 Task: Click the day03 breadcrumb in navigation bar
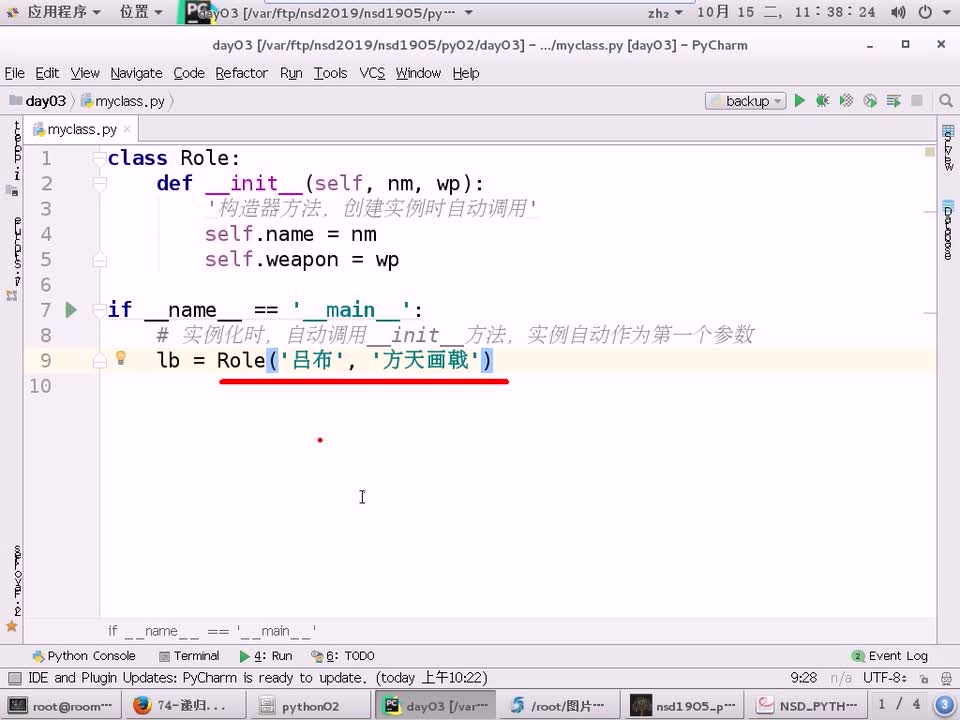[38, 101]
